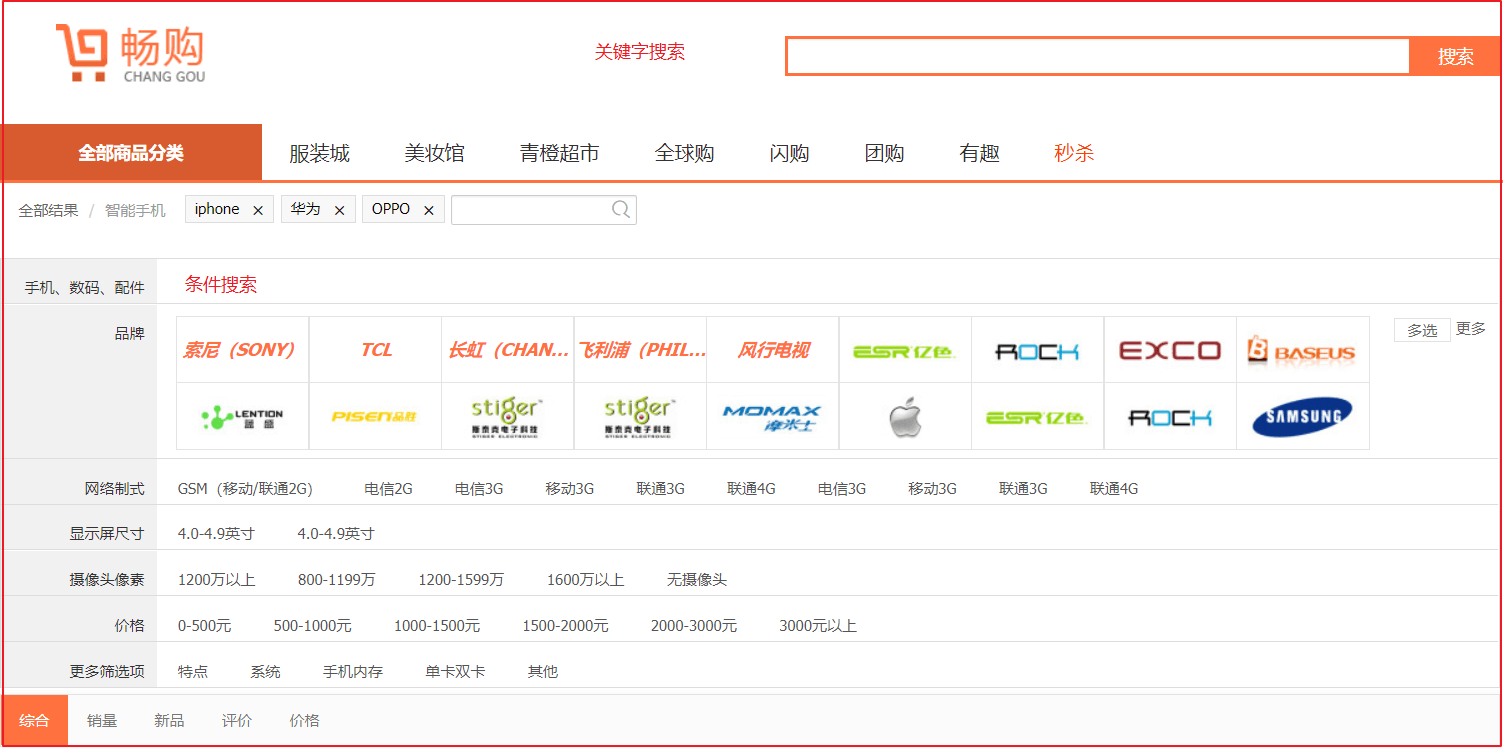Filter camera by 800-1199万
The width and height of the screenshot is (1503, 748).
[337, 580]
